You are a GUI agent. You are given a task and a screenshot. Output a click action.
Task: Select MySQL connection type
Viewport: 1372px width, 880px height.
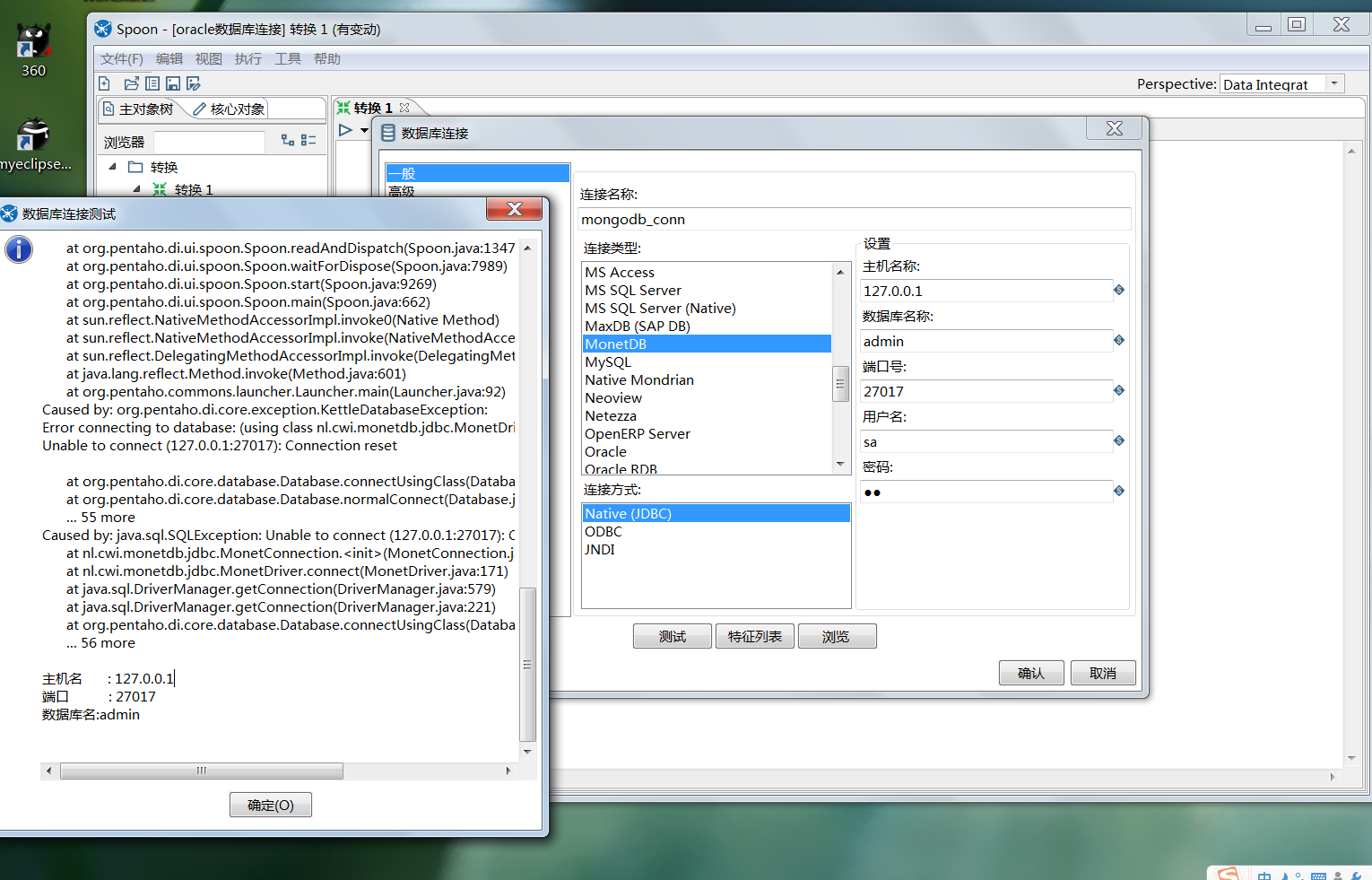708,362
